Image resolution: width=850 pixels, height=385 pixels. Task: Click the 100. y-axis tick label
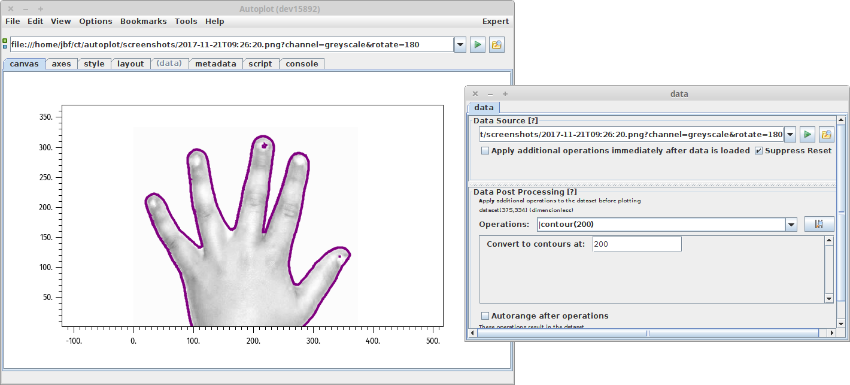[45, 267]
